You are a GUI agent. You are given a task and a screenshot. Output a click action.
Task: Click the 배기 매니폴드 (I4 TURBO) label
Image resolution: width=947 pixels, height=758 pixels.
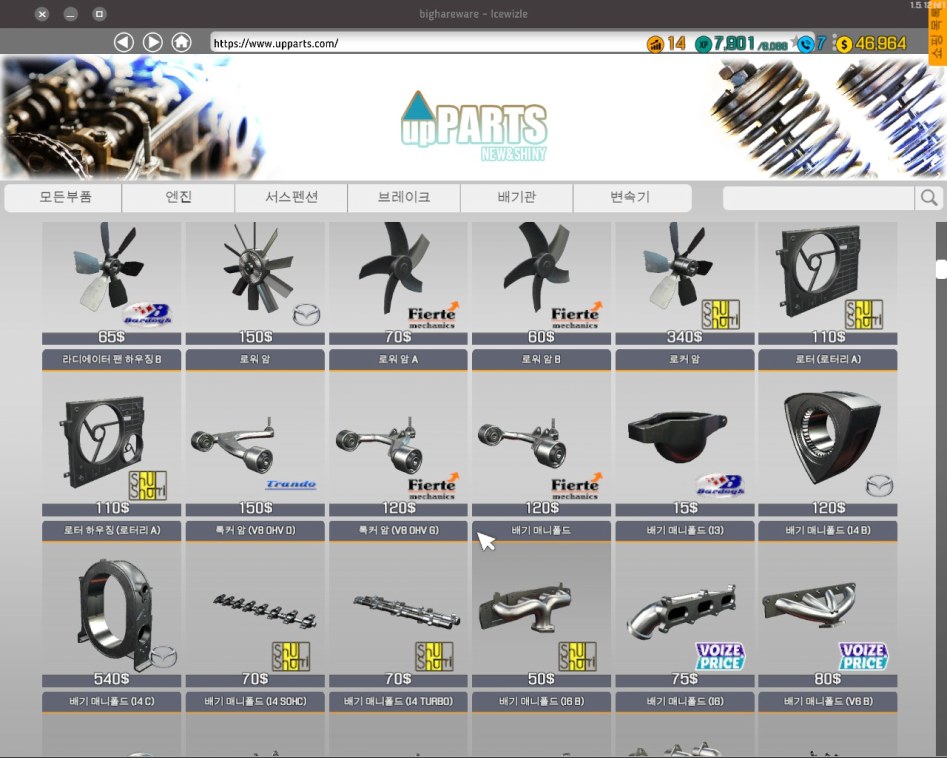tap(398, 701)
